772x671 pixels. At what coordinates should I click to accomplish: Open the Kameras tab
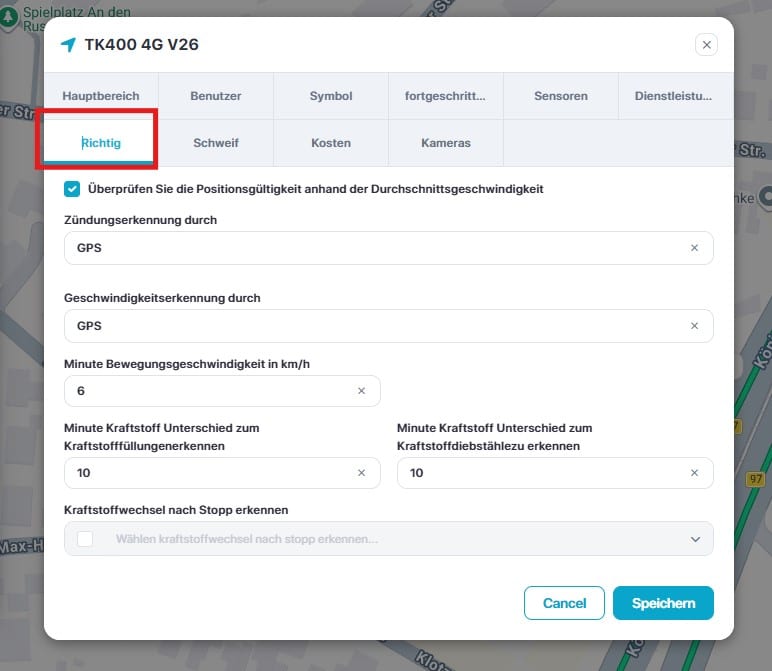click(x=446, y=143)
